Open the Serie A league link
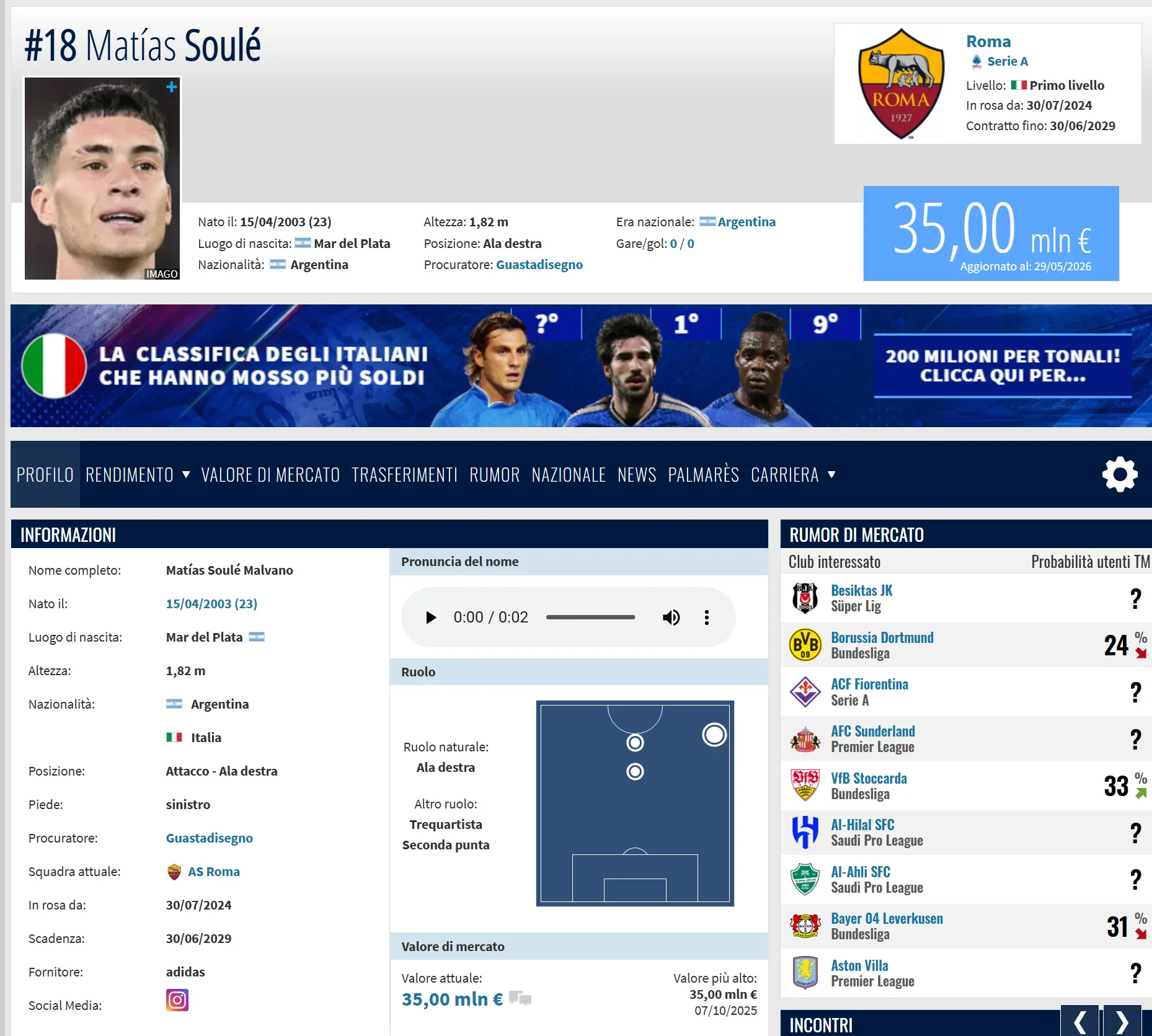The image size is (1152, 1036). click(1008, 61)
